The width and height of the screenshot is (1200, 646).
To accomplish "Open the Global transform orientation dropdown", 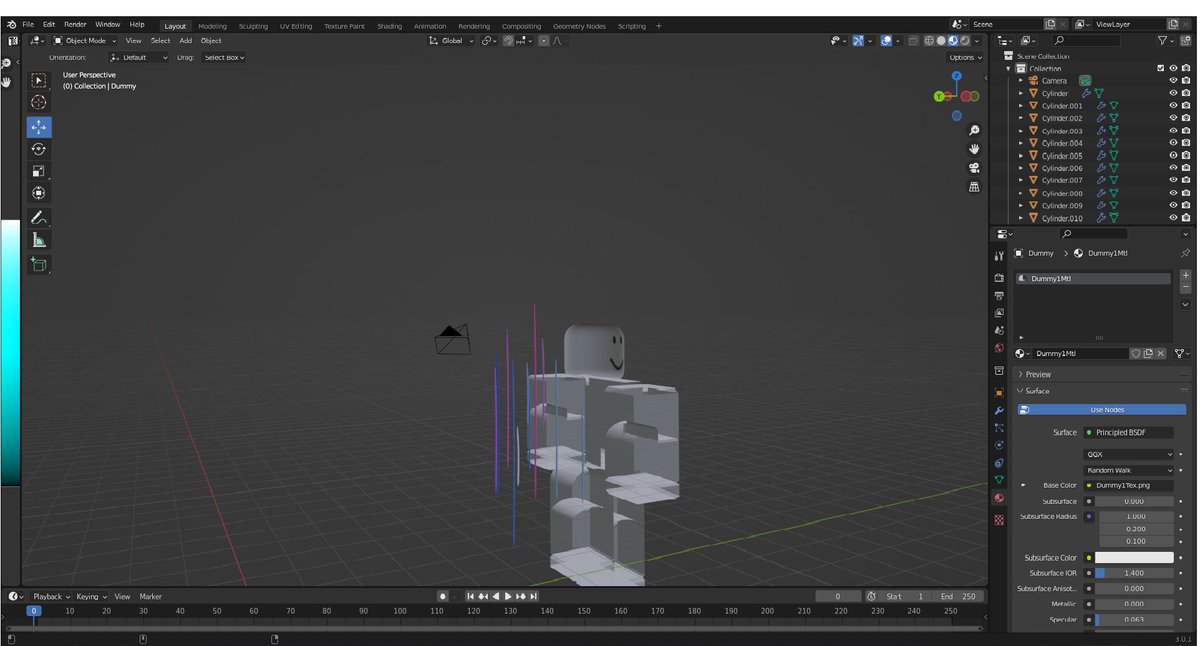I will 451,41.
